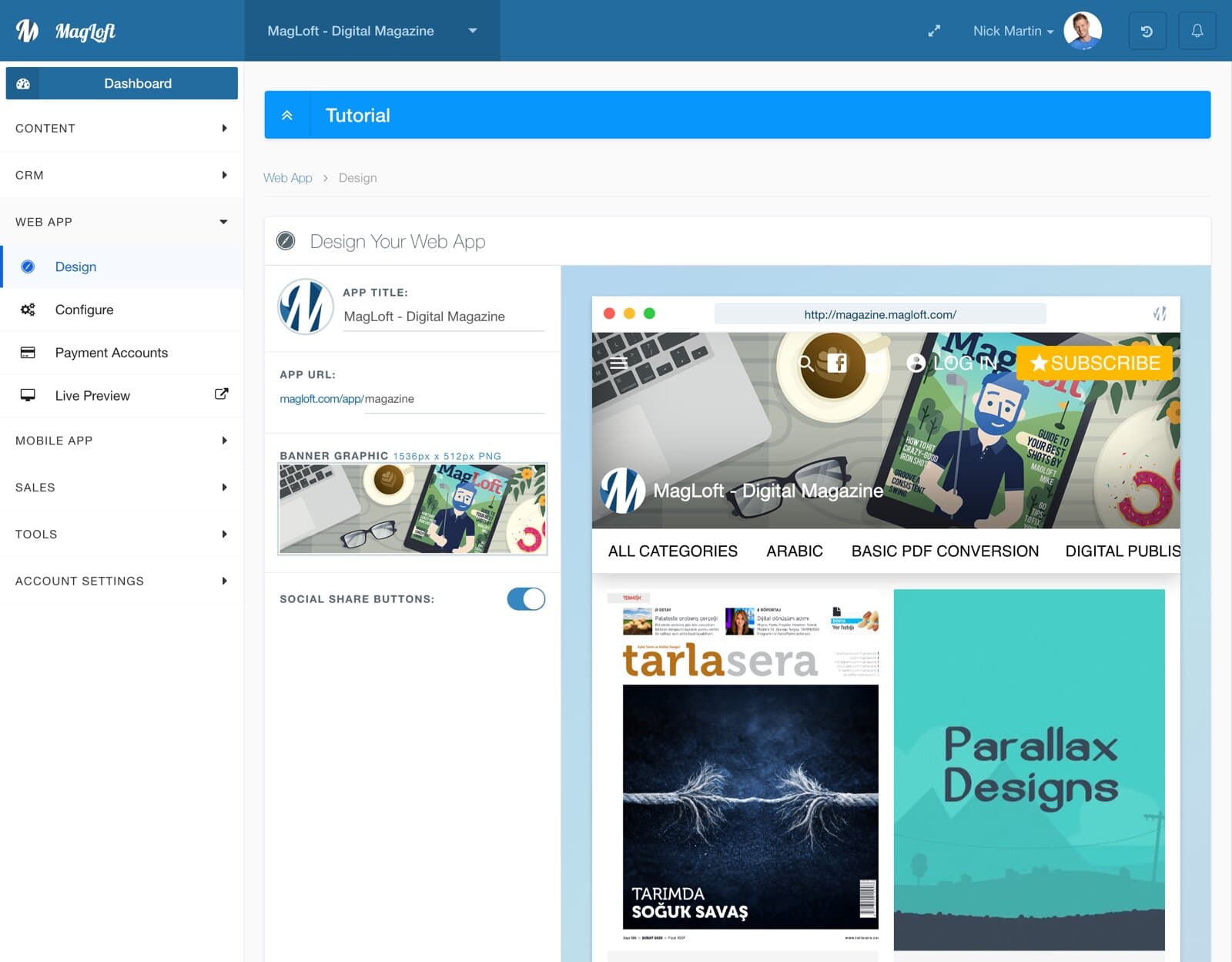Expand the CONTENT sidebar section
The height and width of the screenshot is (962, 1232).
coord(122,129)
